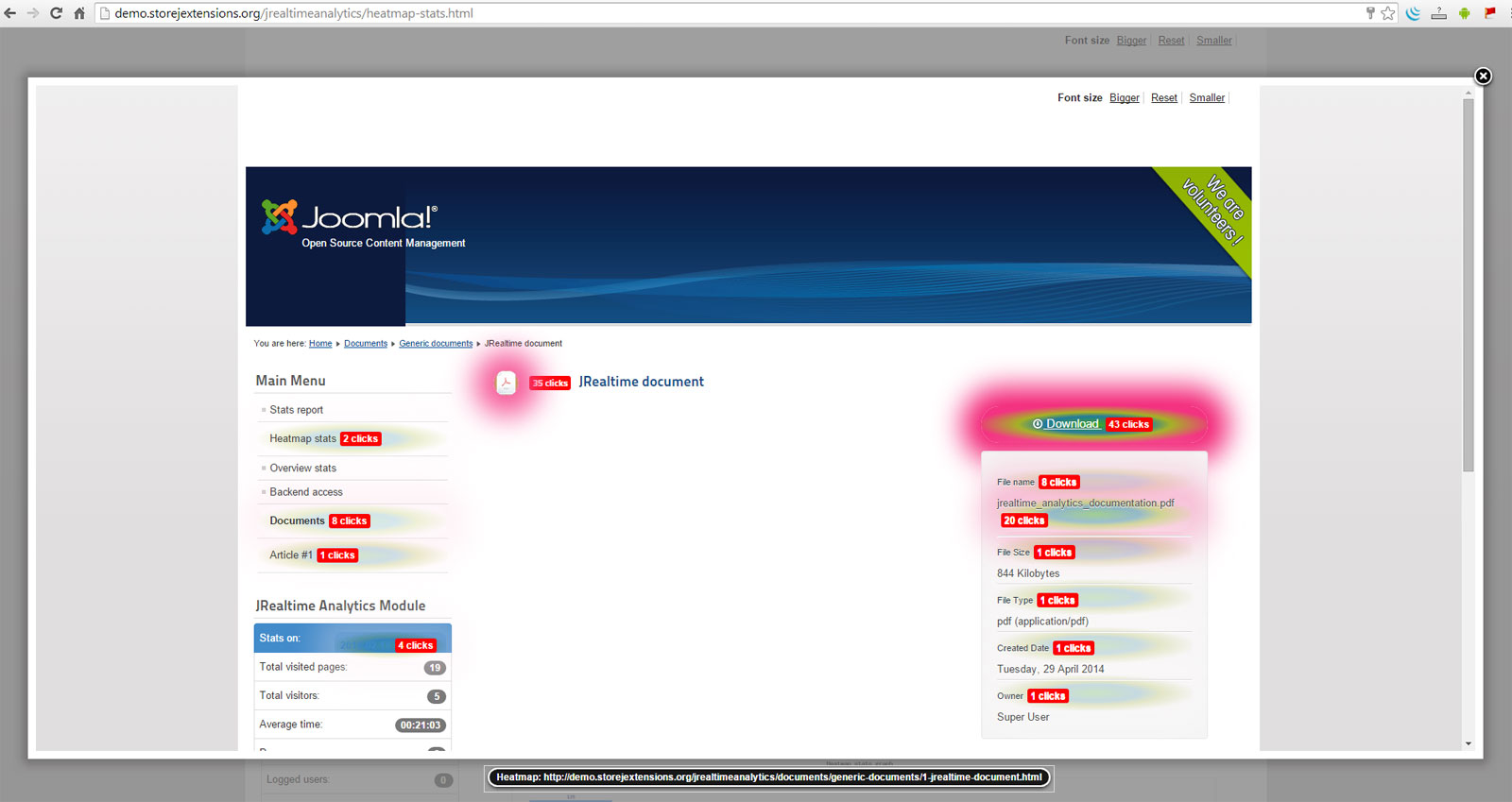The image size is (1512, 802).
Task: Click the popup scrollbar up arrow
Action: click(x=1469, y=93)
